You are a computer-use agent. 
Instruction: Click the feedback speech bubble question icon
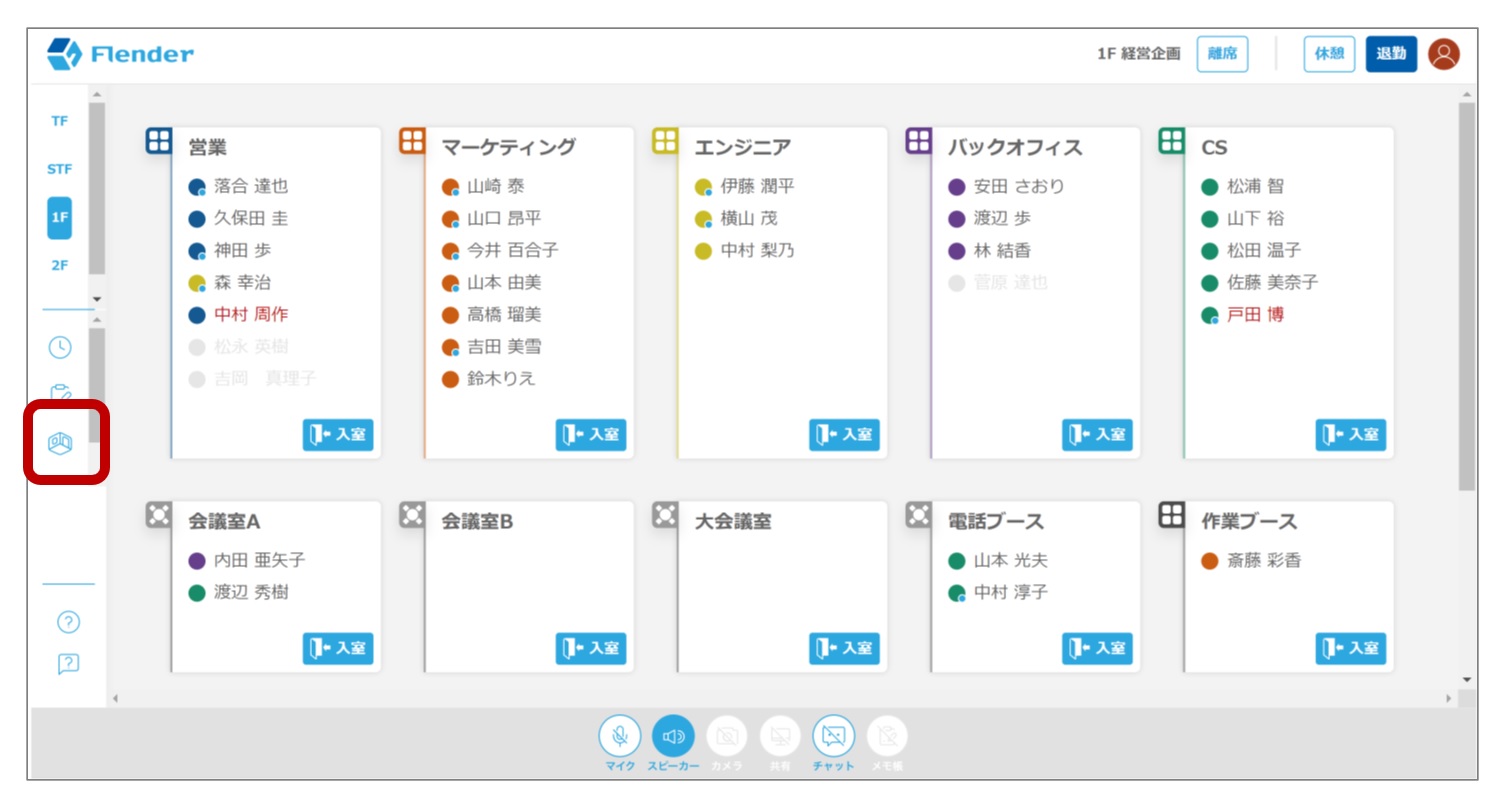(68, 664)
